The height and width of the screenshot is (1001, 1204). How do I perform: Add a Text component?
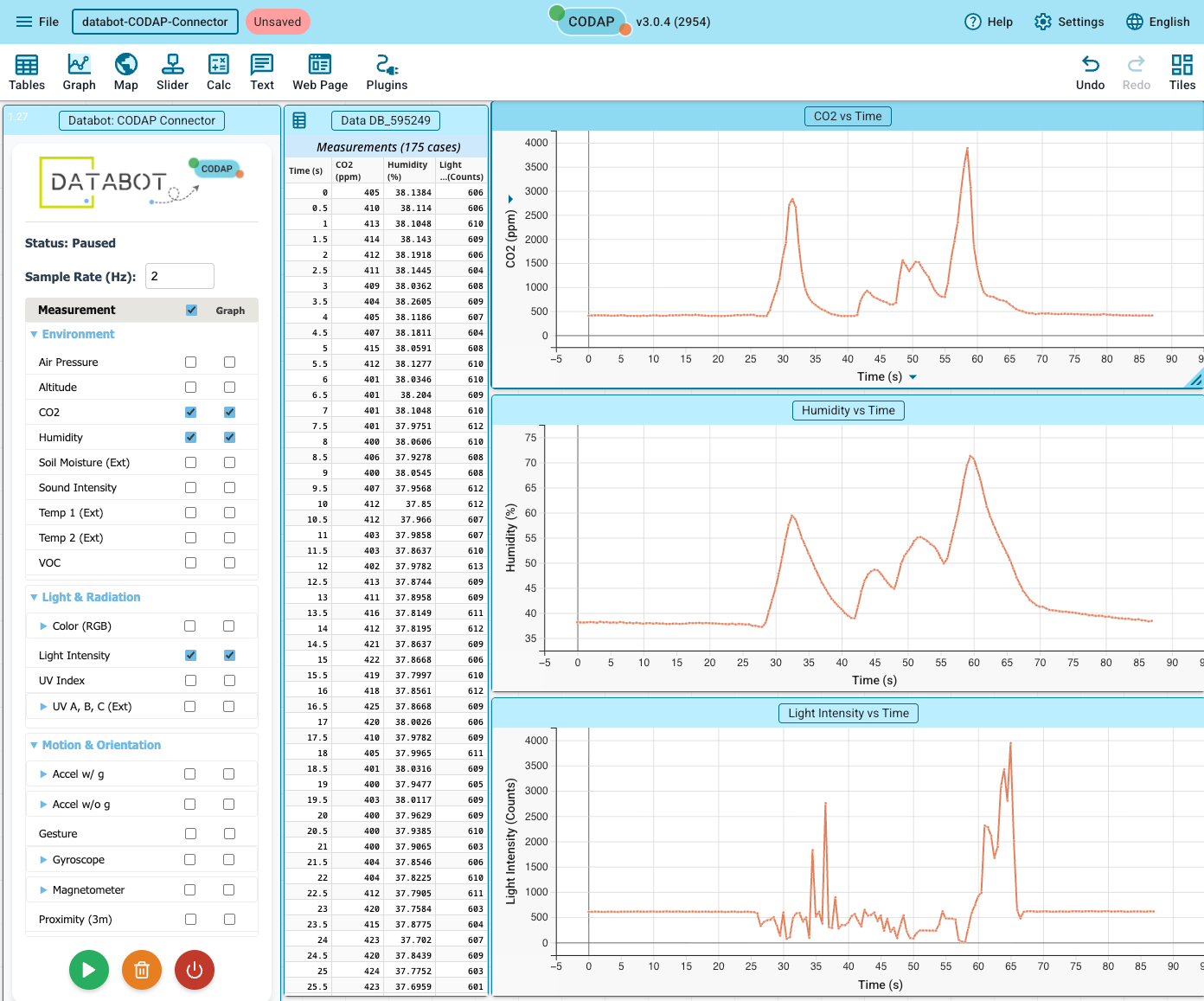(x=262, y=73)
